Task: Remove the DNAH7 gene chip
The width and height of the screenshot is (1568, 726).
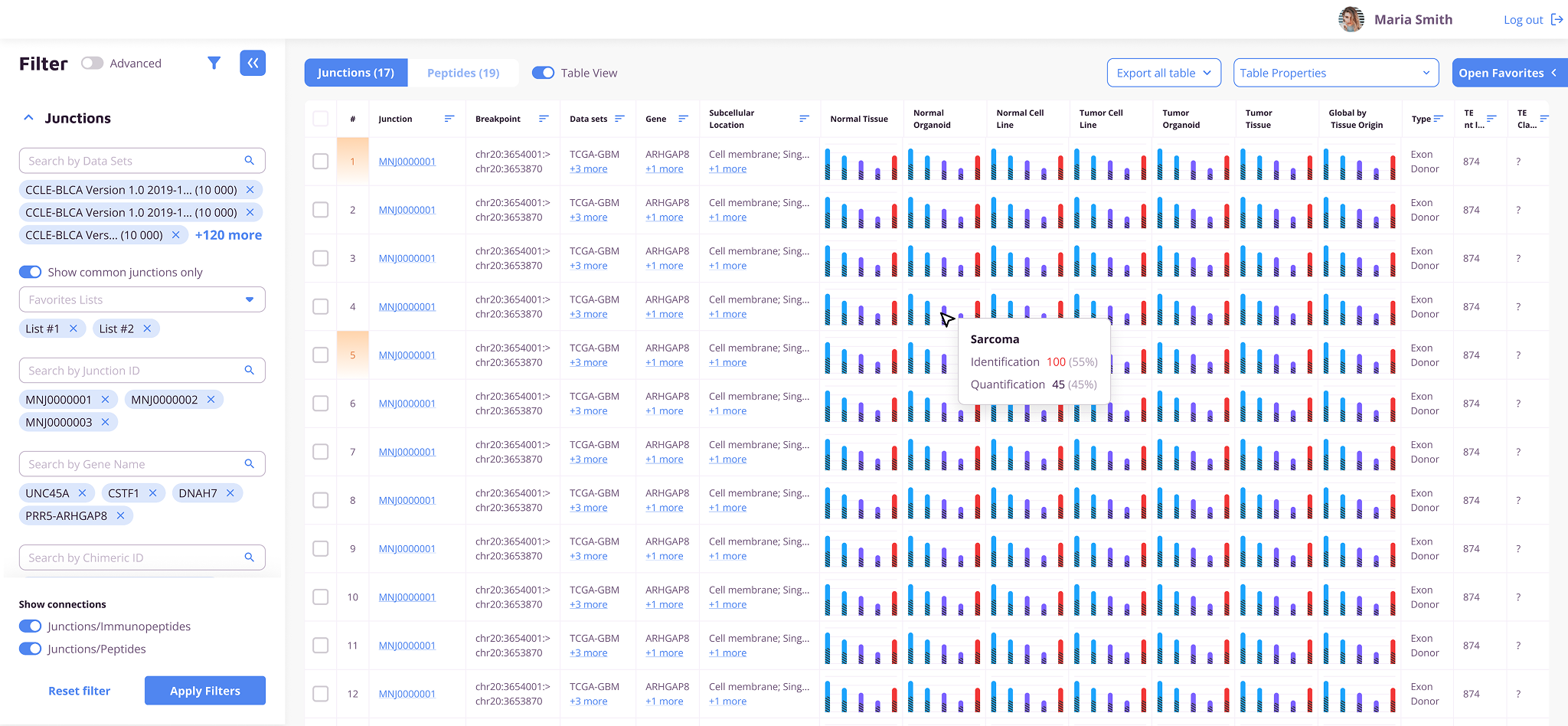Action: [x=230, y=493]
